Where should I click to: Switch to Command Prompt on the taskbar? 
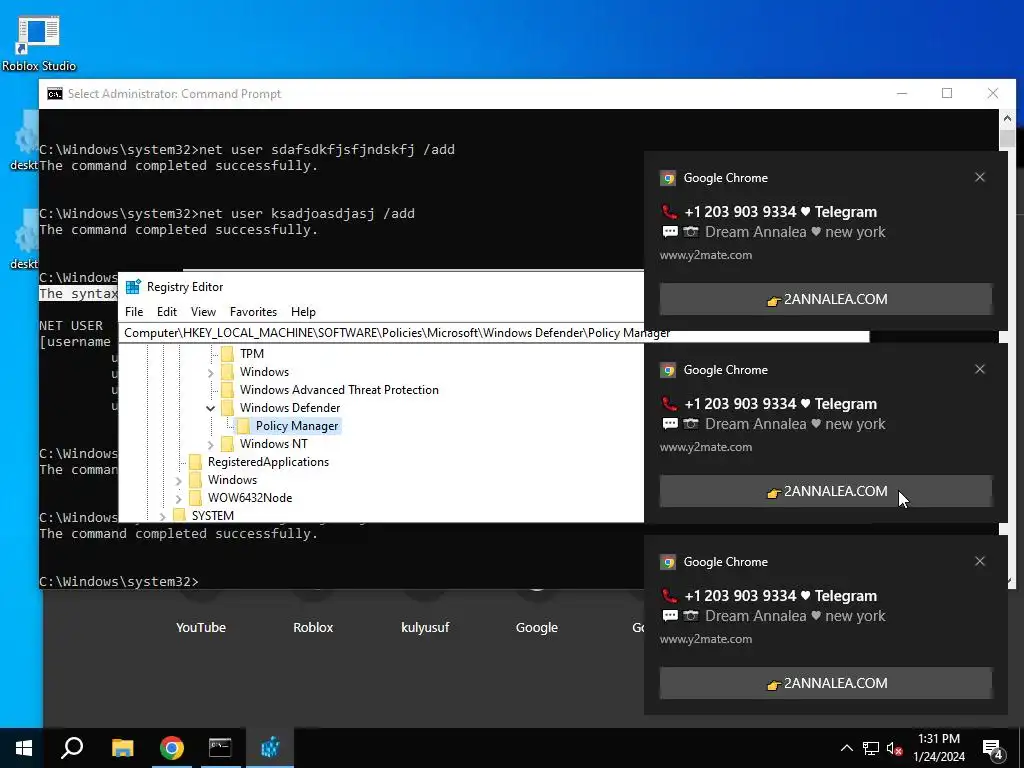pyautogui.click(x=220, y=748)
